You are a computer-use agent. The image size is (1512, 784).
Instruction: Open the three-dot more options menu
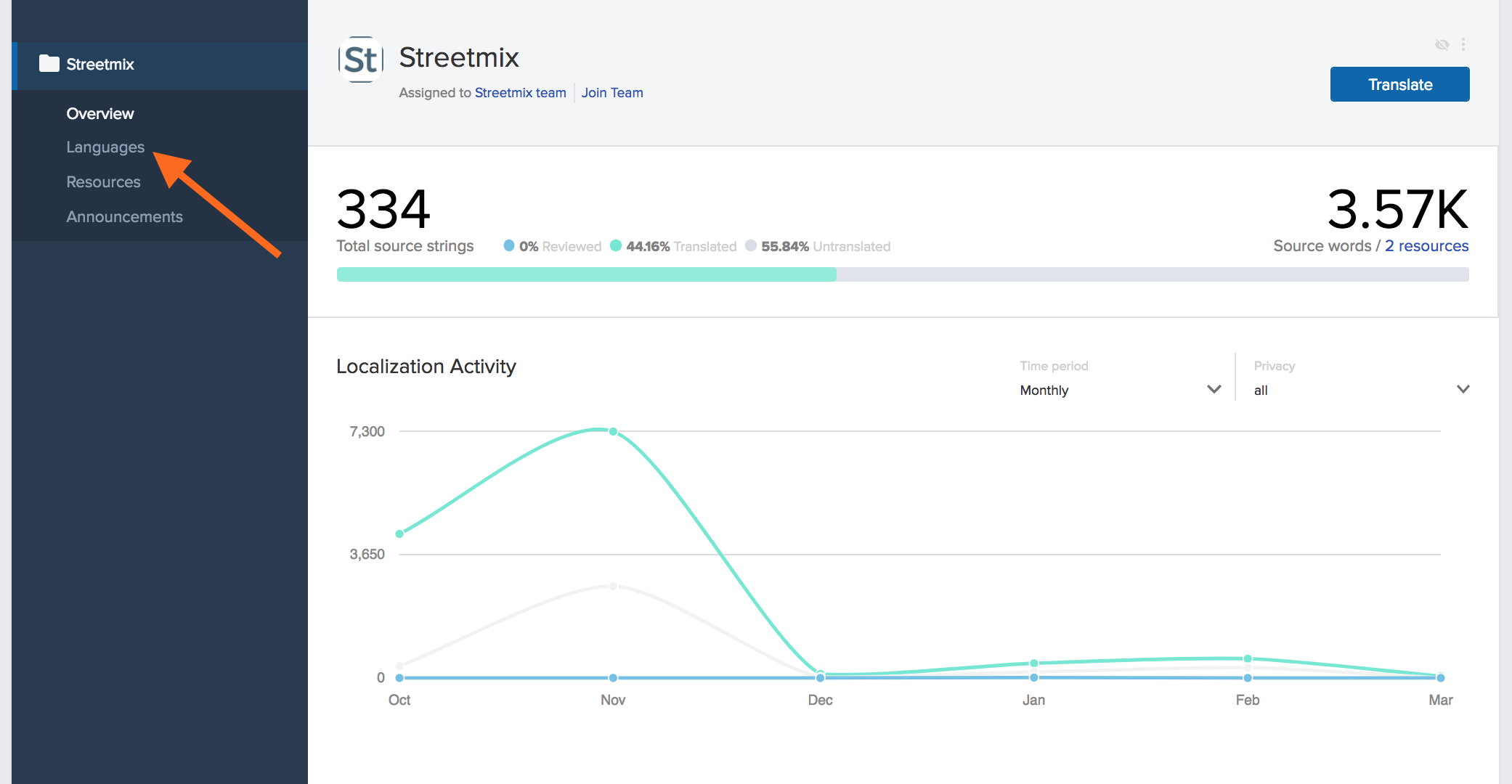1463,45
